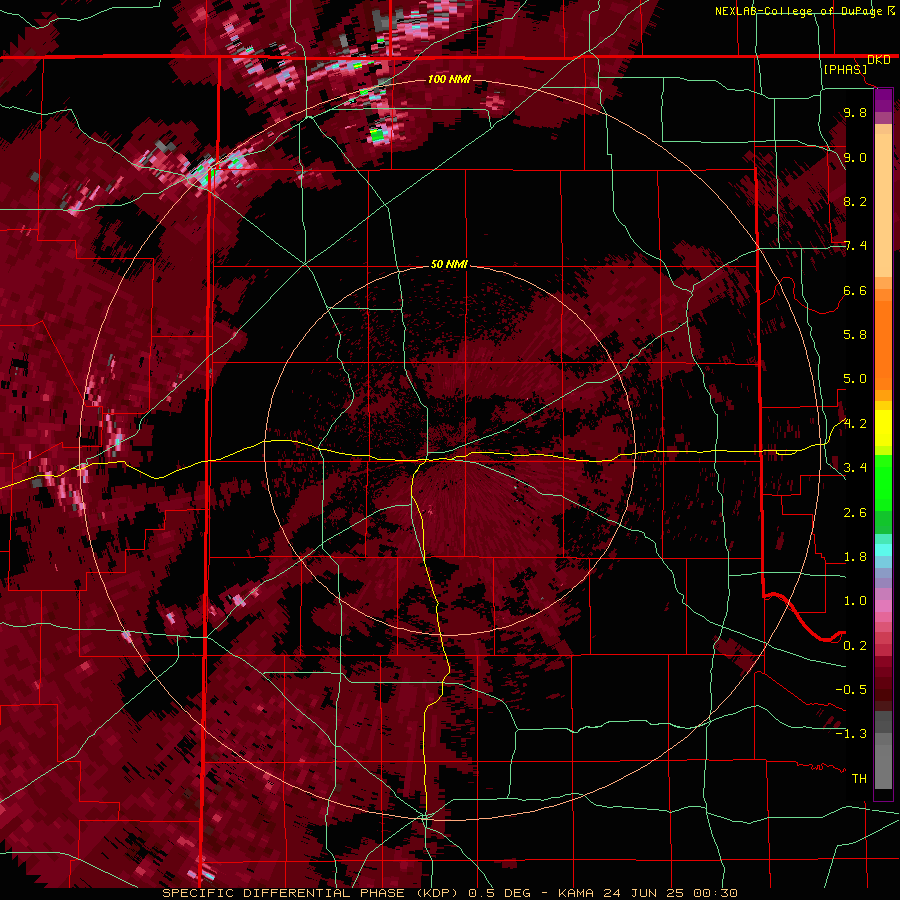Click the 1.0 value on color scale
The height and width of the screenshot is (900, 900).
coord(855,601)
